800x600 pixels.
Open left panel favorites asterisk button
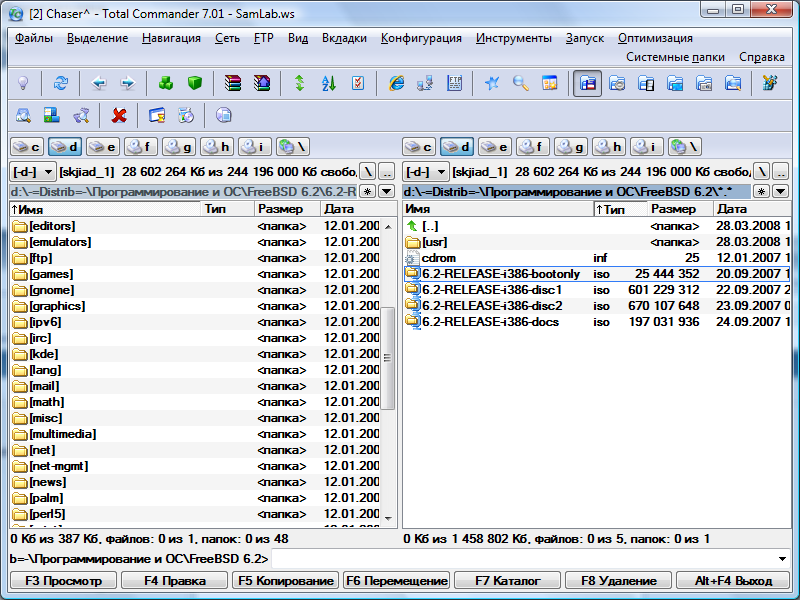(x=368, y=192)
